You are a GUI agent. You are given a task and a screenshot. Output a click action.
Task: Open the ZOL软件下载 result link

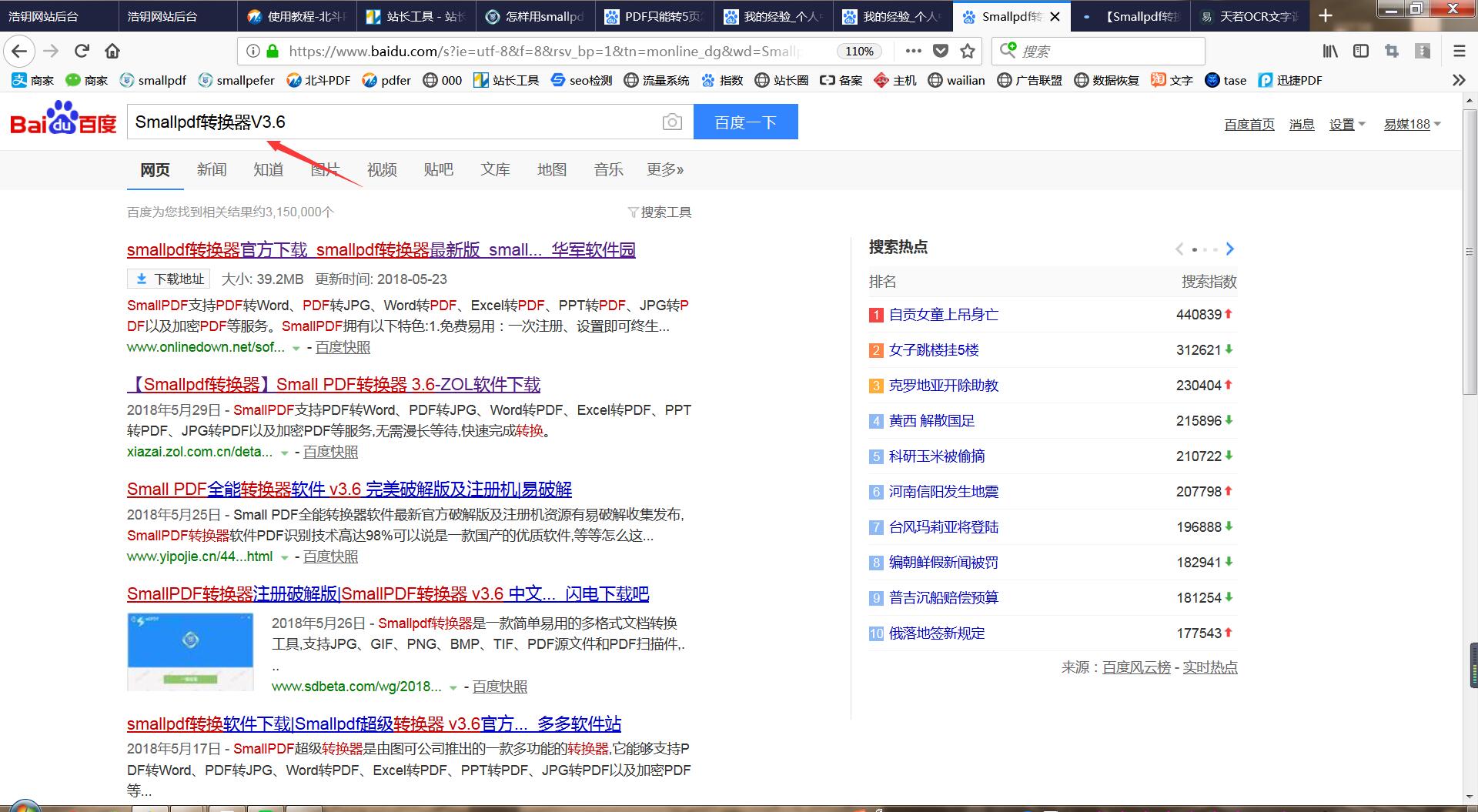click(334, 385)
